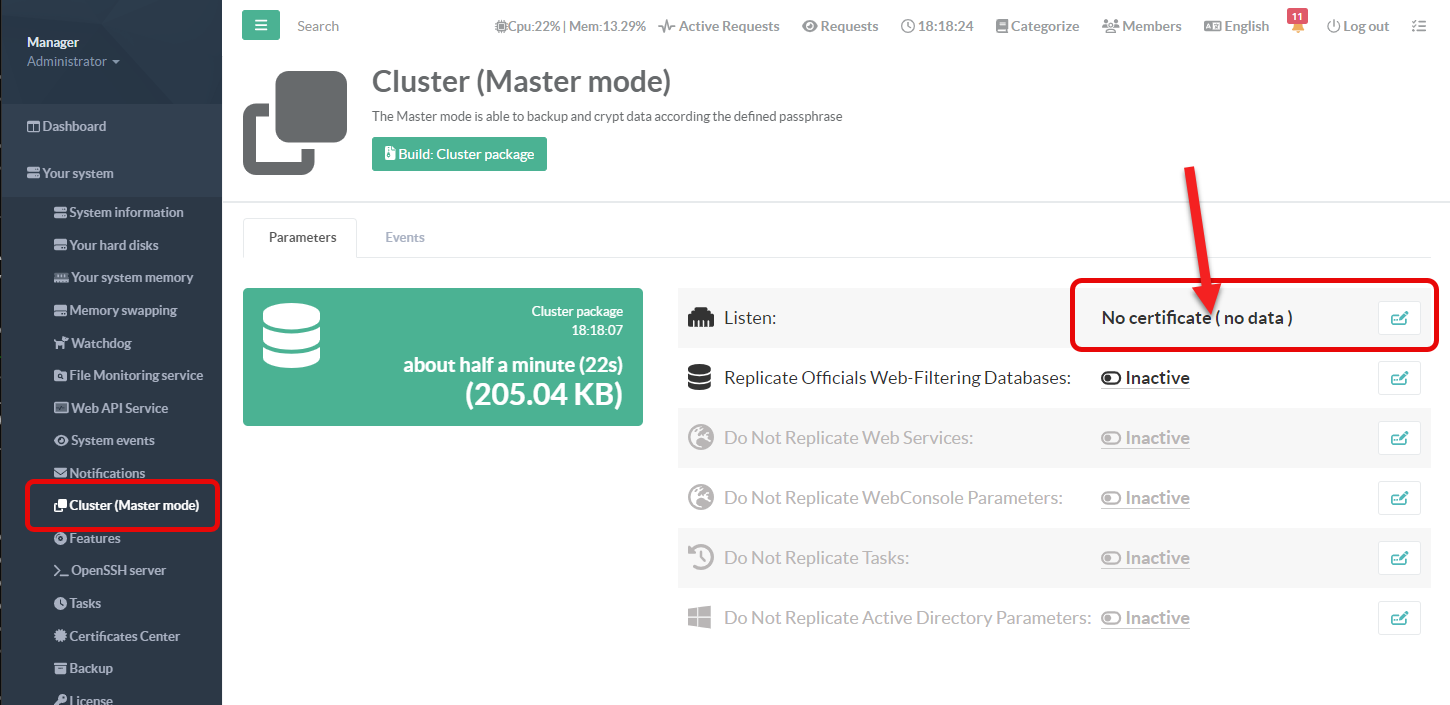This screenshot has width=1450, height=705.
Task: Open the Active Requests monitor
Action: pos(719,26)
